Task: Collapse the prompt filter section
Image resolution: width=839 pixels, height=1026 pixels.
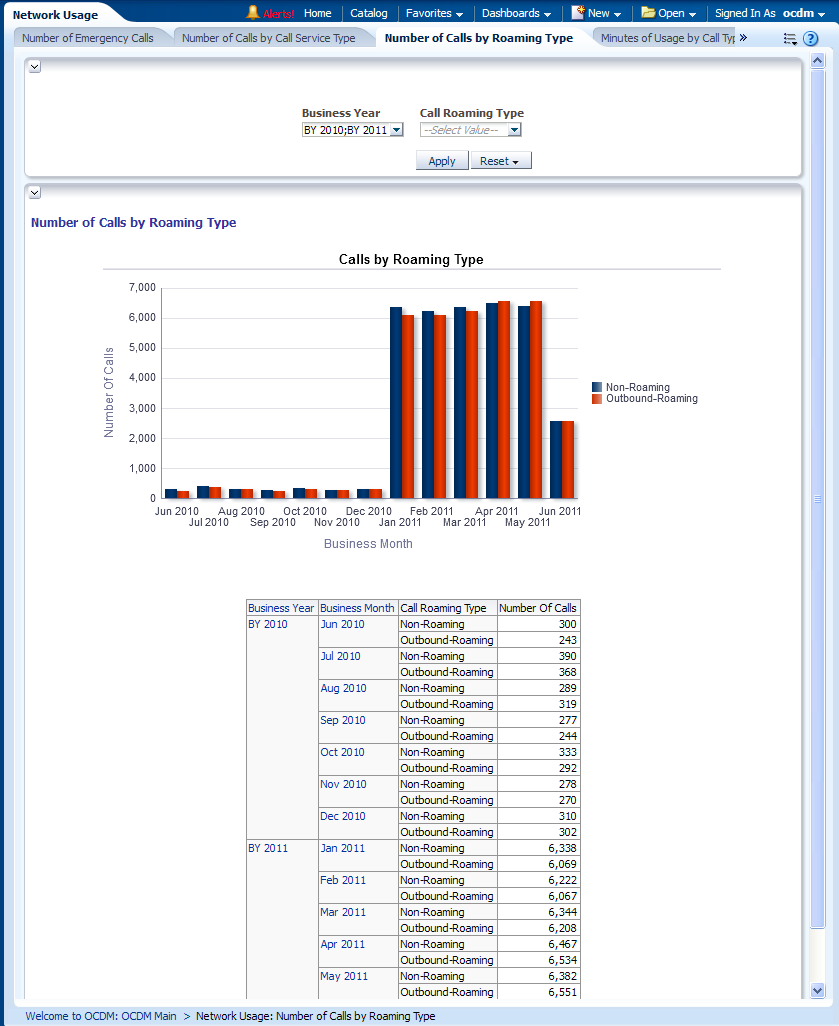Action: tap(34, 66)
